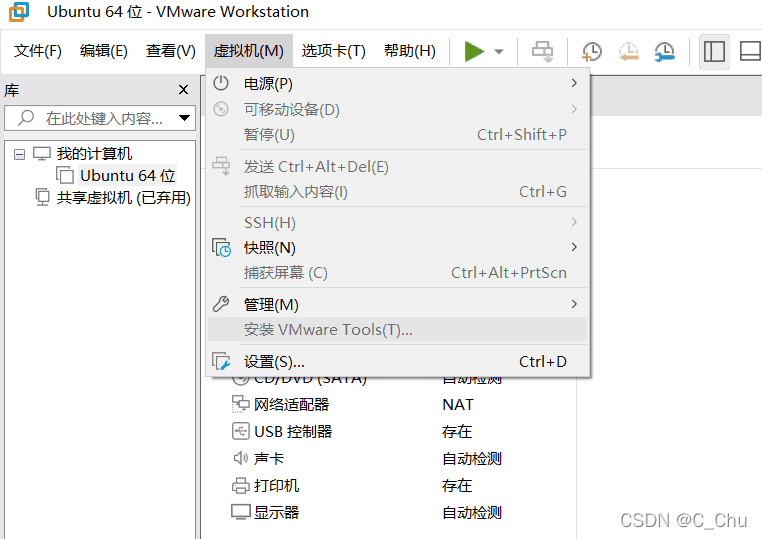Image resolution: width=762 pixels, height=539 pixels.
Task: Open the 管理(M) submenu
Action: pyautogui.click(x=397, y=305)
